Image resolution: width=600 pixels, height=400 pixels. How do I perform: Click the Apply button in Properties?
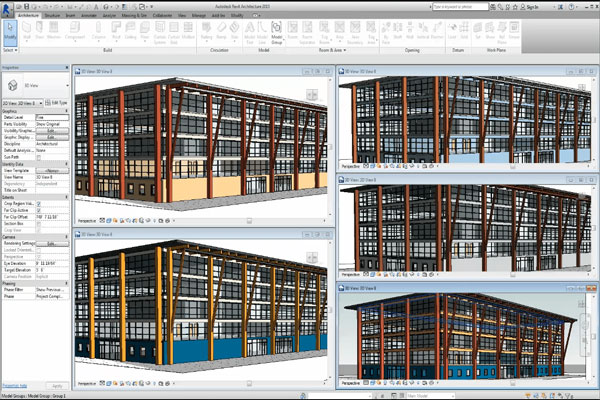click(x=57, y=386)
